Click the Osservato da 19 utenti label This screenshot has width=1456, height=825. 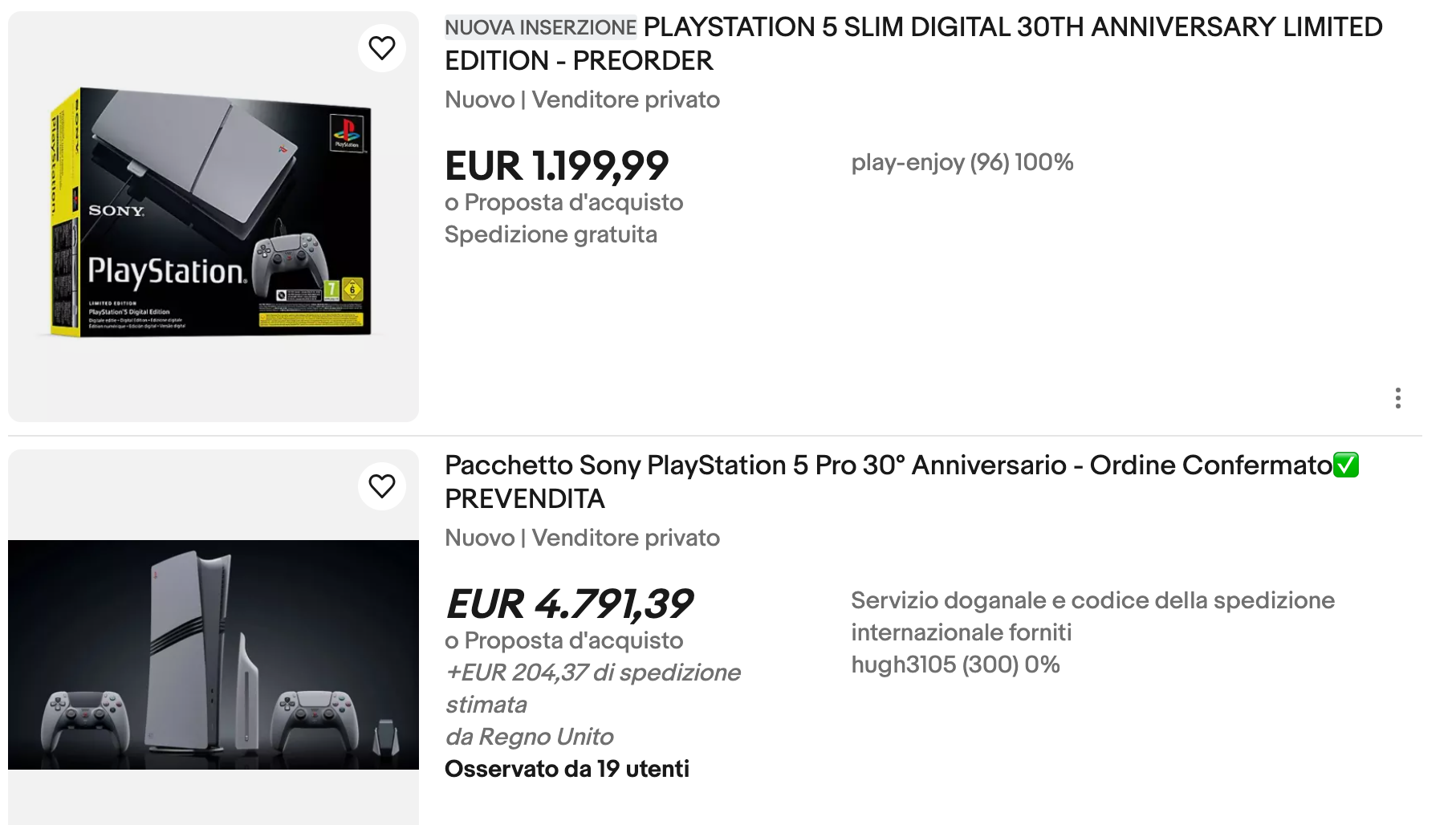pyautogui.click(x=567, y=769)
